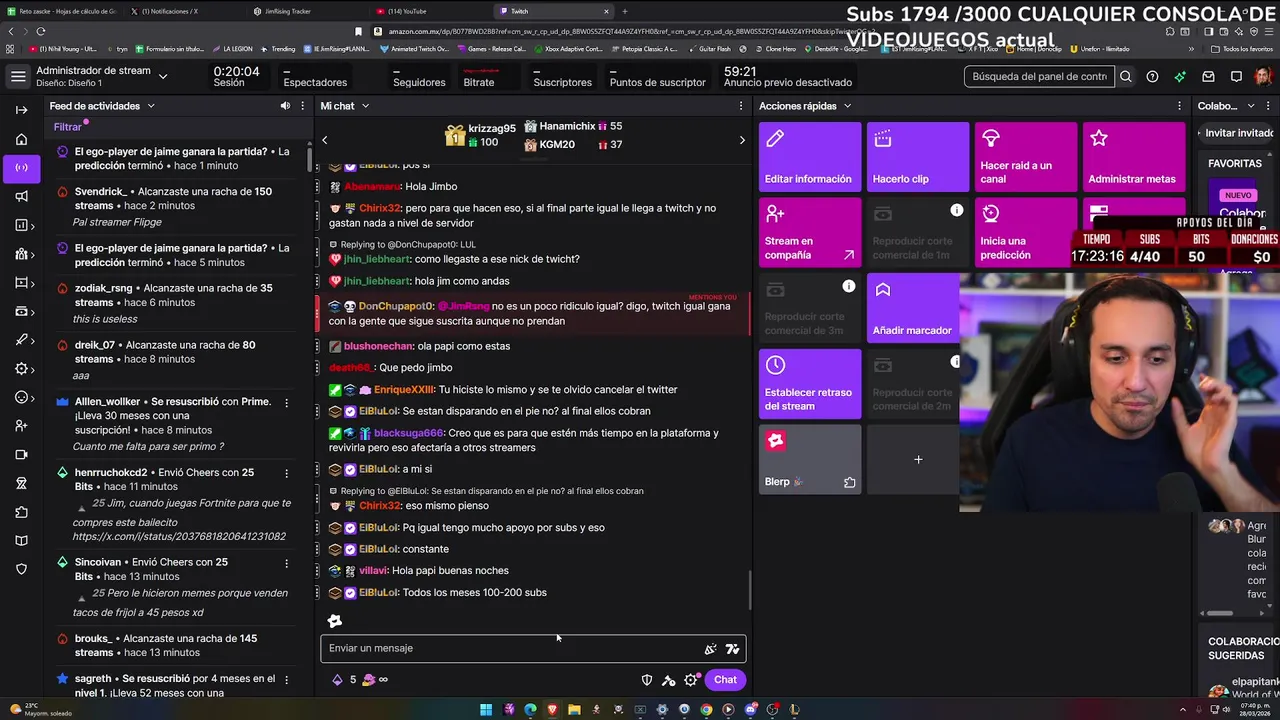This screenshot has width=1280, height=720.
Task: Open Acciones rápidas options menu
Action: point(1180,106)
